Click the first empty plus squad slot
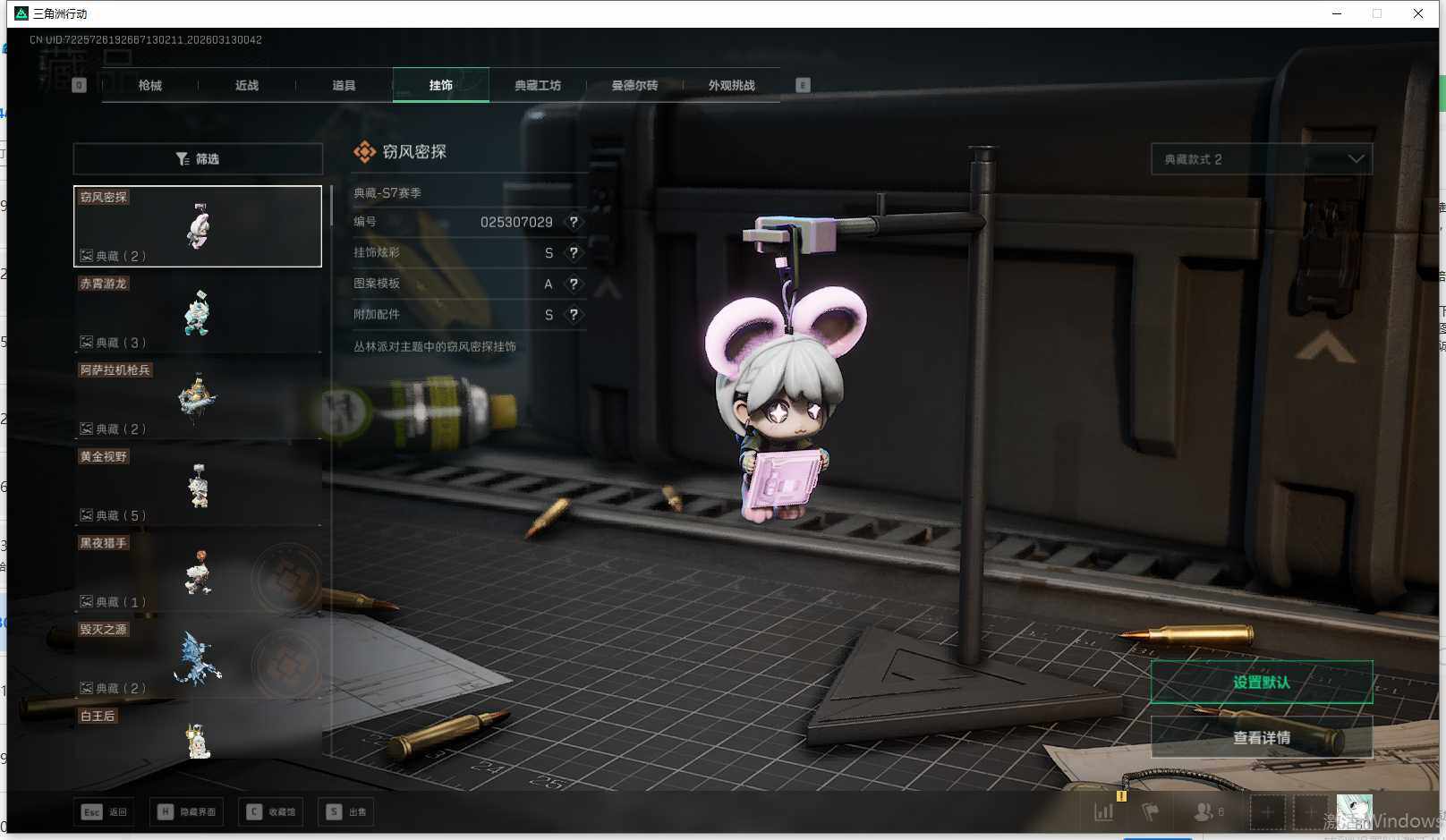1446x840 pixels. click(1267, 812)
